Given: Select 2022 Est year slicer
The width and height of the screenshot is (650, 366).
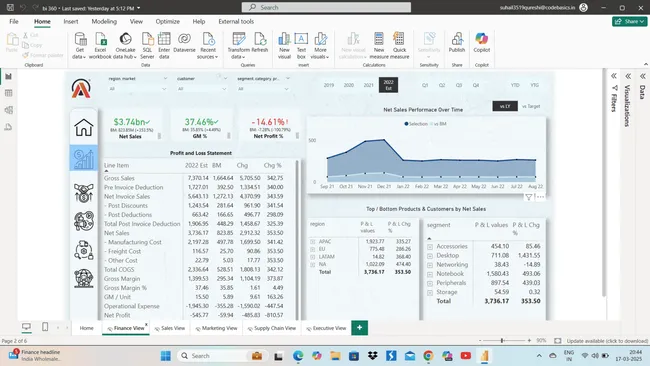Looking at the screenshot, I should [x=388, y=85].
